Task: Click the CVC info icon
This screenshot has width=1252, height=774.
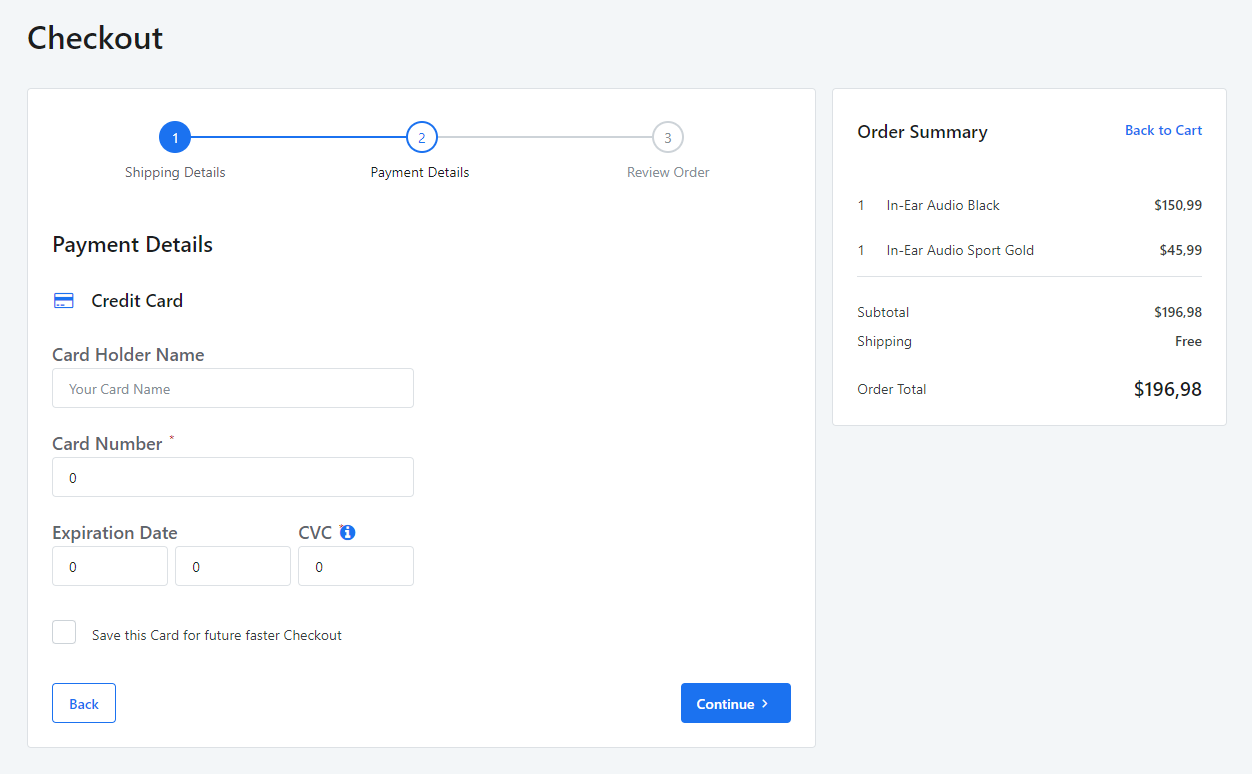Action: (348, 531)
